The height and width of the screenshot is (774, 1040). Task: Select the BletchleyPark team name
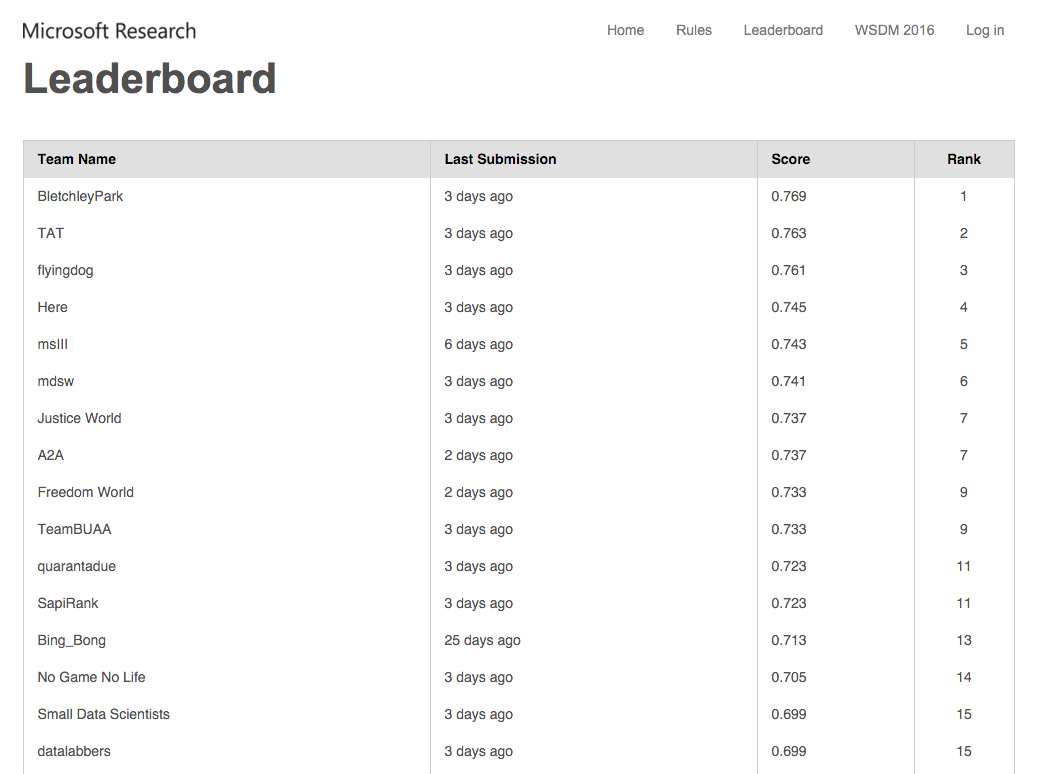pyautogui.click(x=80, y=196)
